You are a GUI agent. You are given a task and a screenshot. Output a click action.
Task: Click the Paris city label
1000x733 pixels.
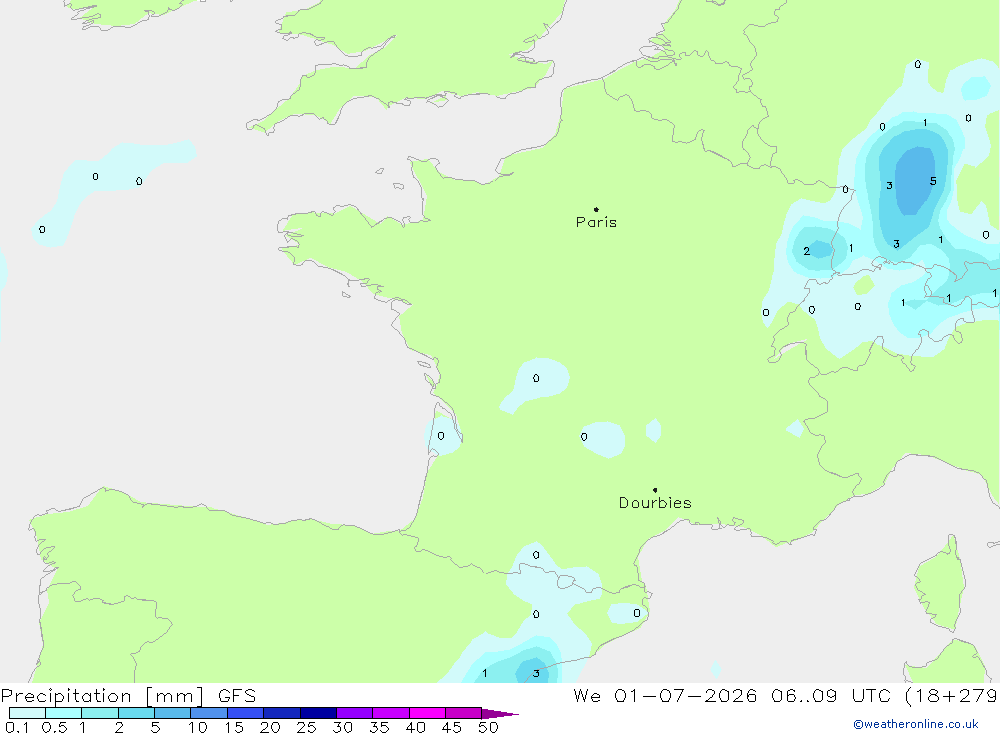click(596, 222)
